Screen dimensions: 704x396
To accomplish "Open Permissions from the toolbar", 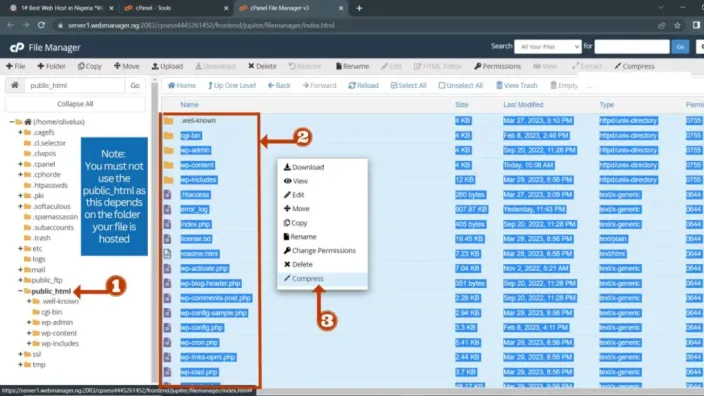I will (497, 66).
